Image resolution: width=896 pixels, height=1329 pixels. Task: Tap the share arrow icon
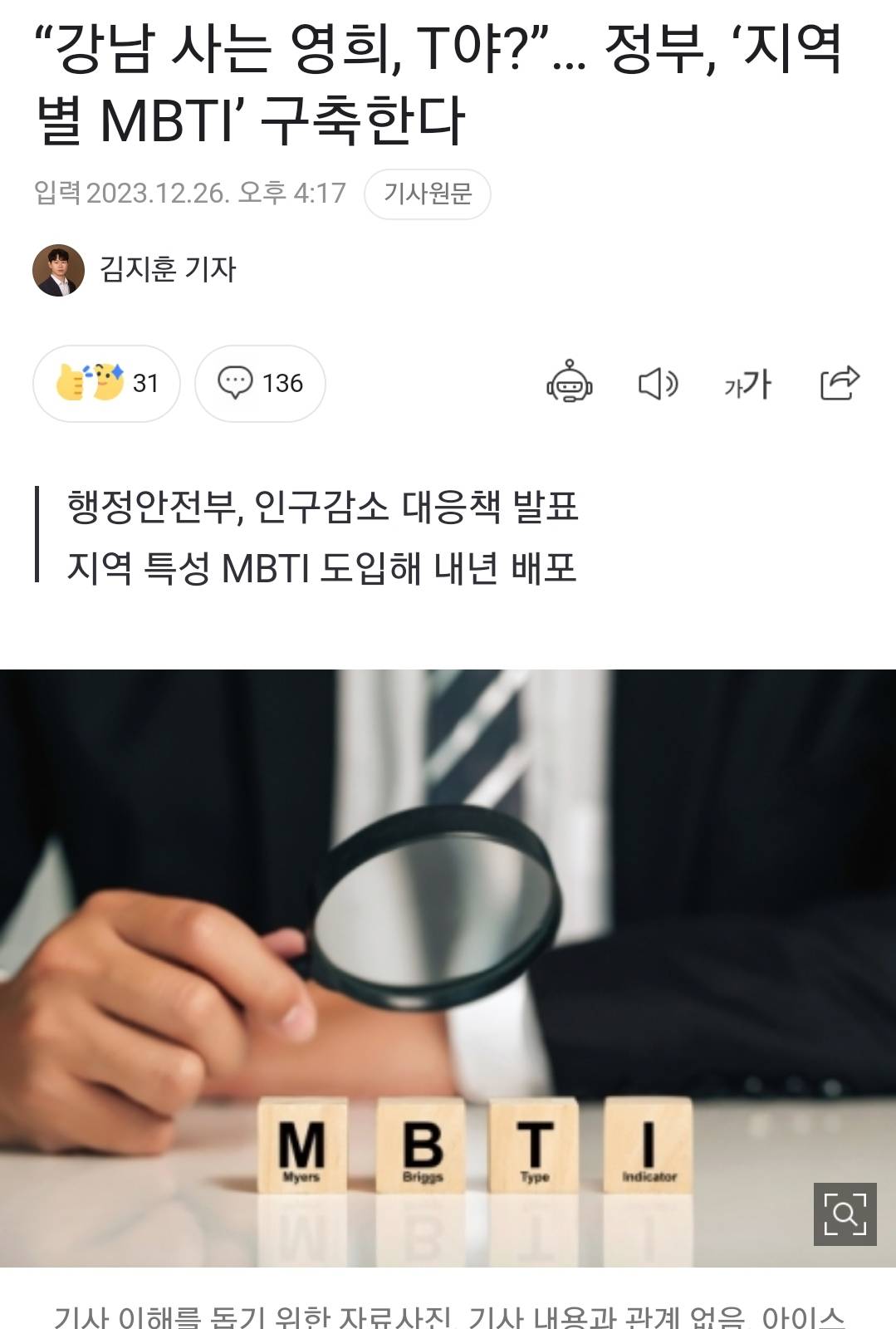[839, 383]
